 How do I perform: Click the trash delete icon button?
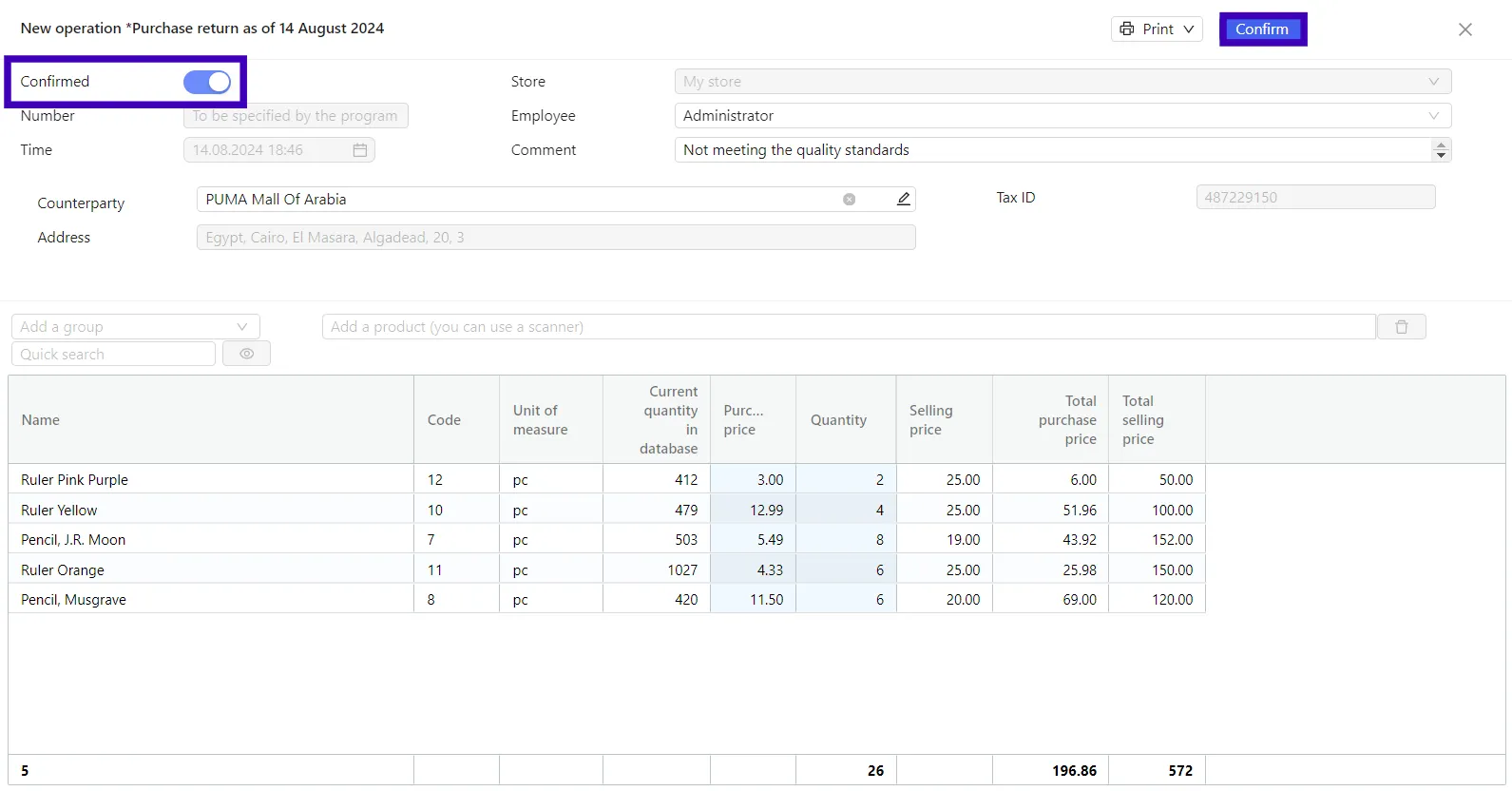coord(1401,327)
